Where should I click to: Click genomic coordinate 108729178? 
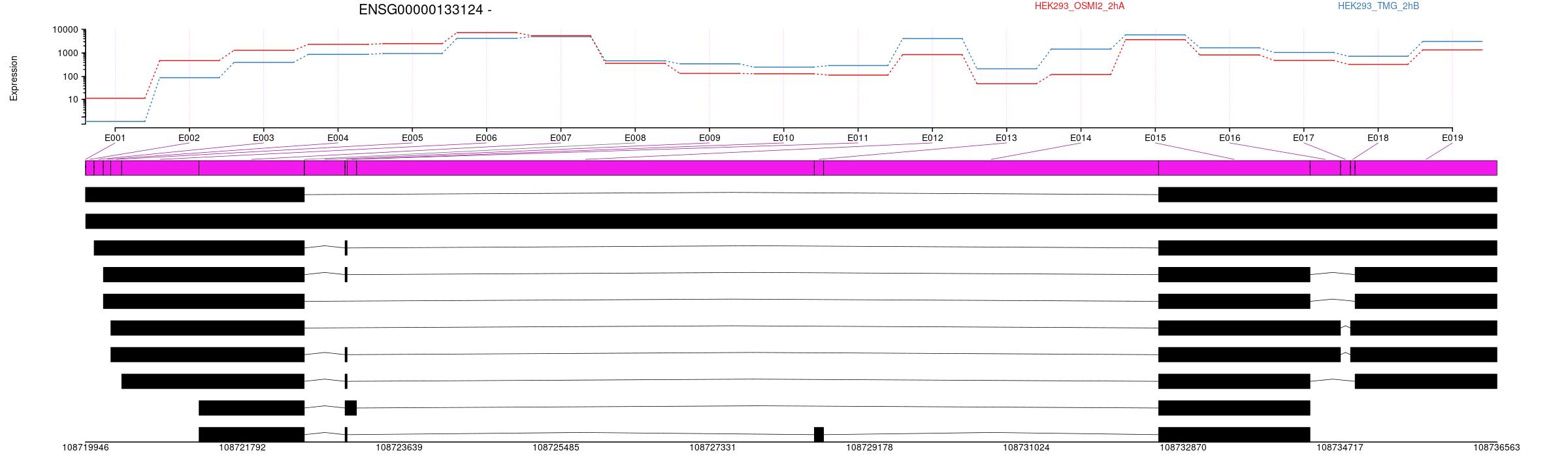point(870,448)
